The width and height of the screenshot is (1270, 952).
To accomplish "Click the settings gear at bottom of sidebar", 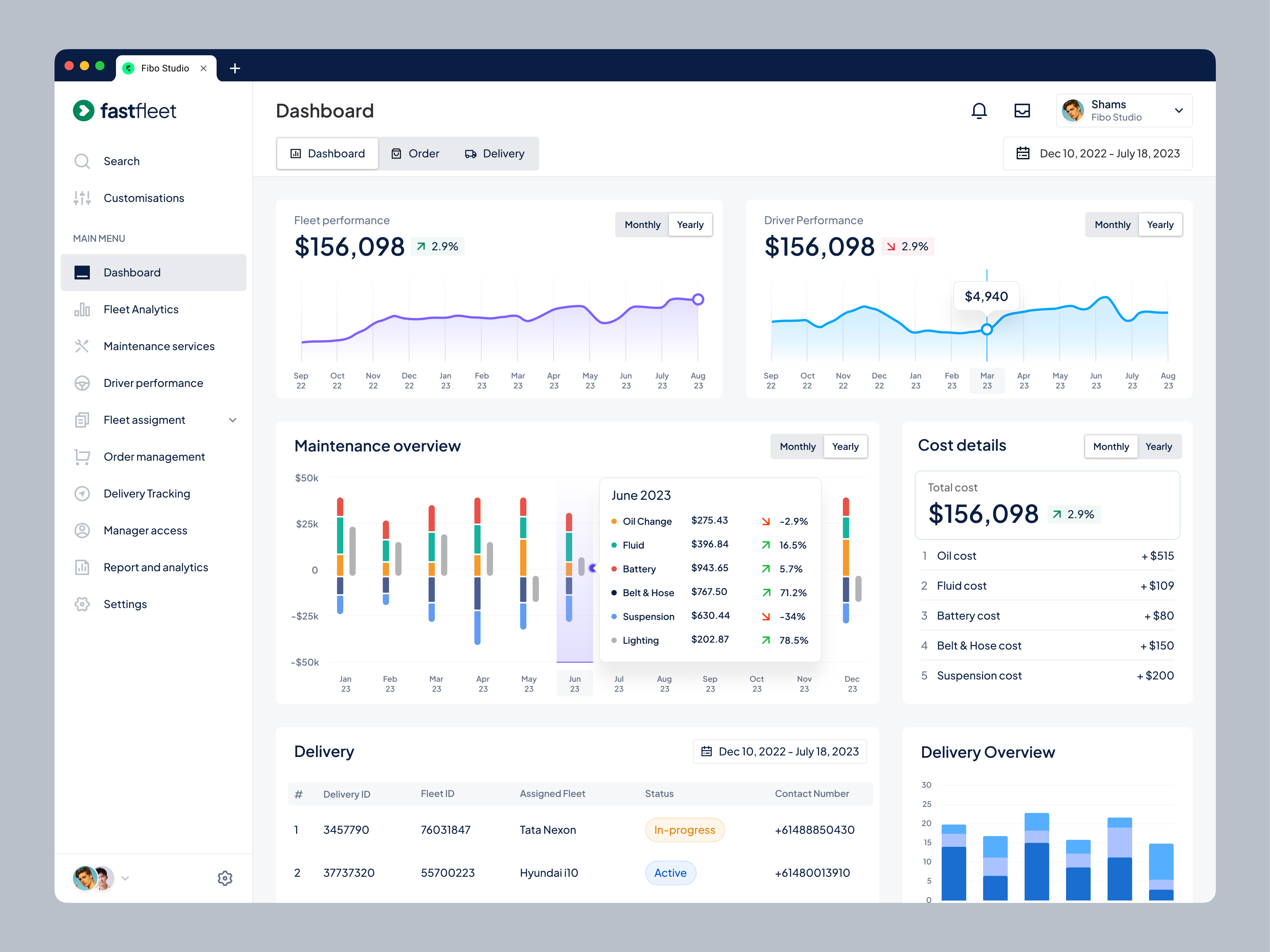I will 226,878.
